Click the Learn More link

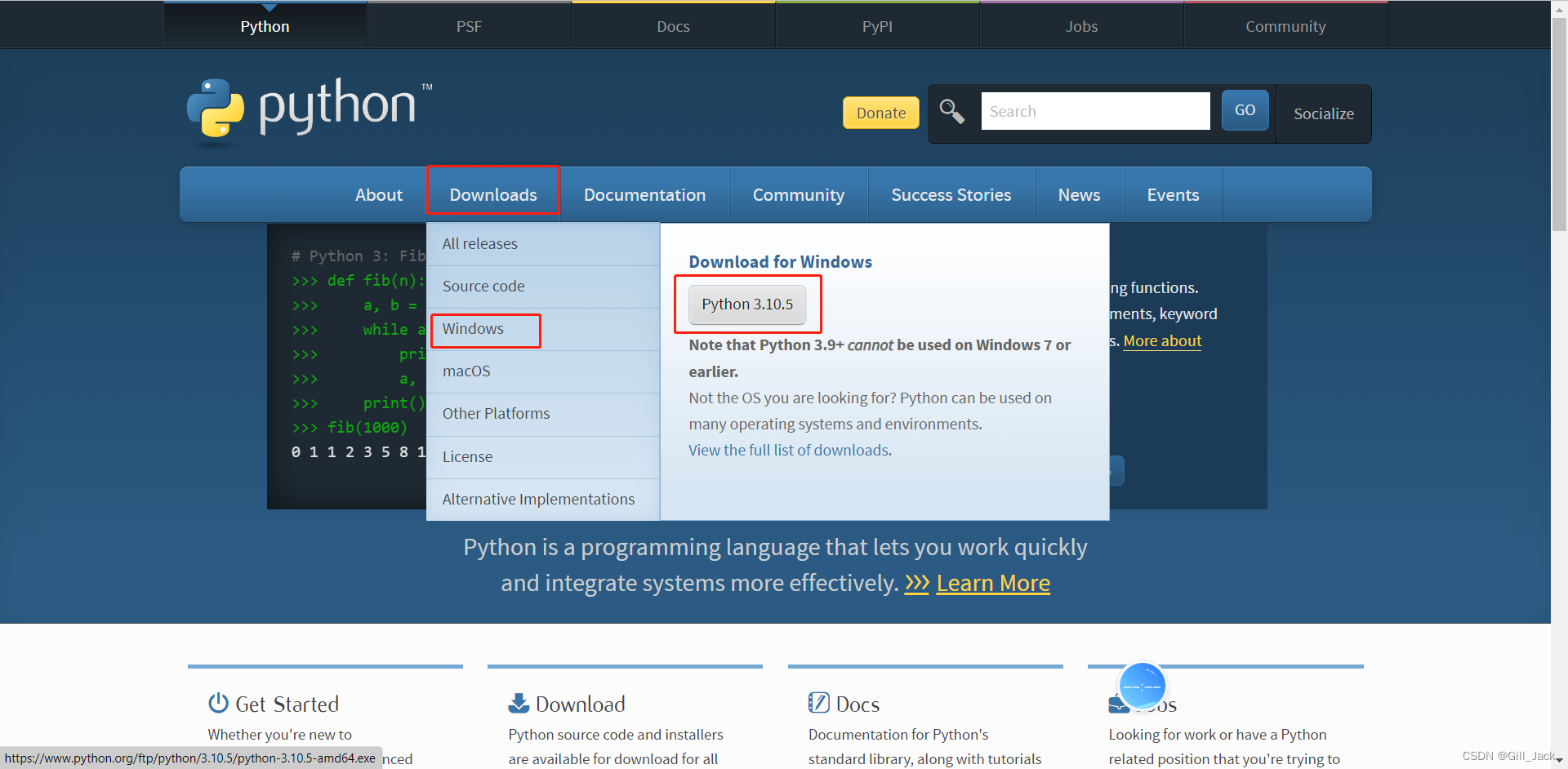[993, 584]
